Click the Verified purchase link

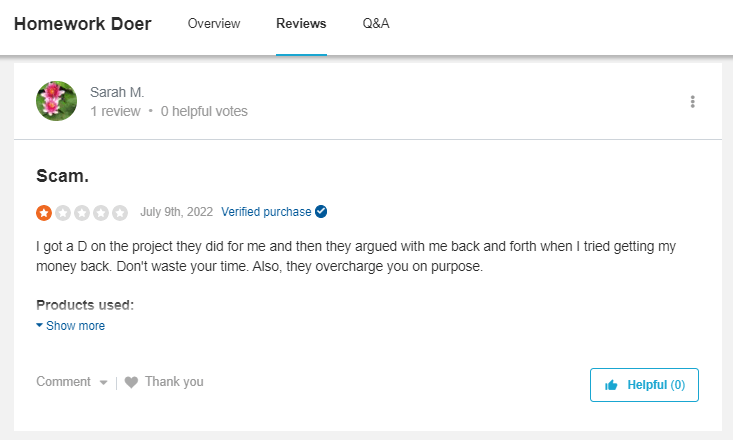coord(266,212)
